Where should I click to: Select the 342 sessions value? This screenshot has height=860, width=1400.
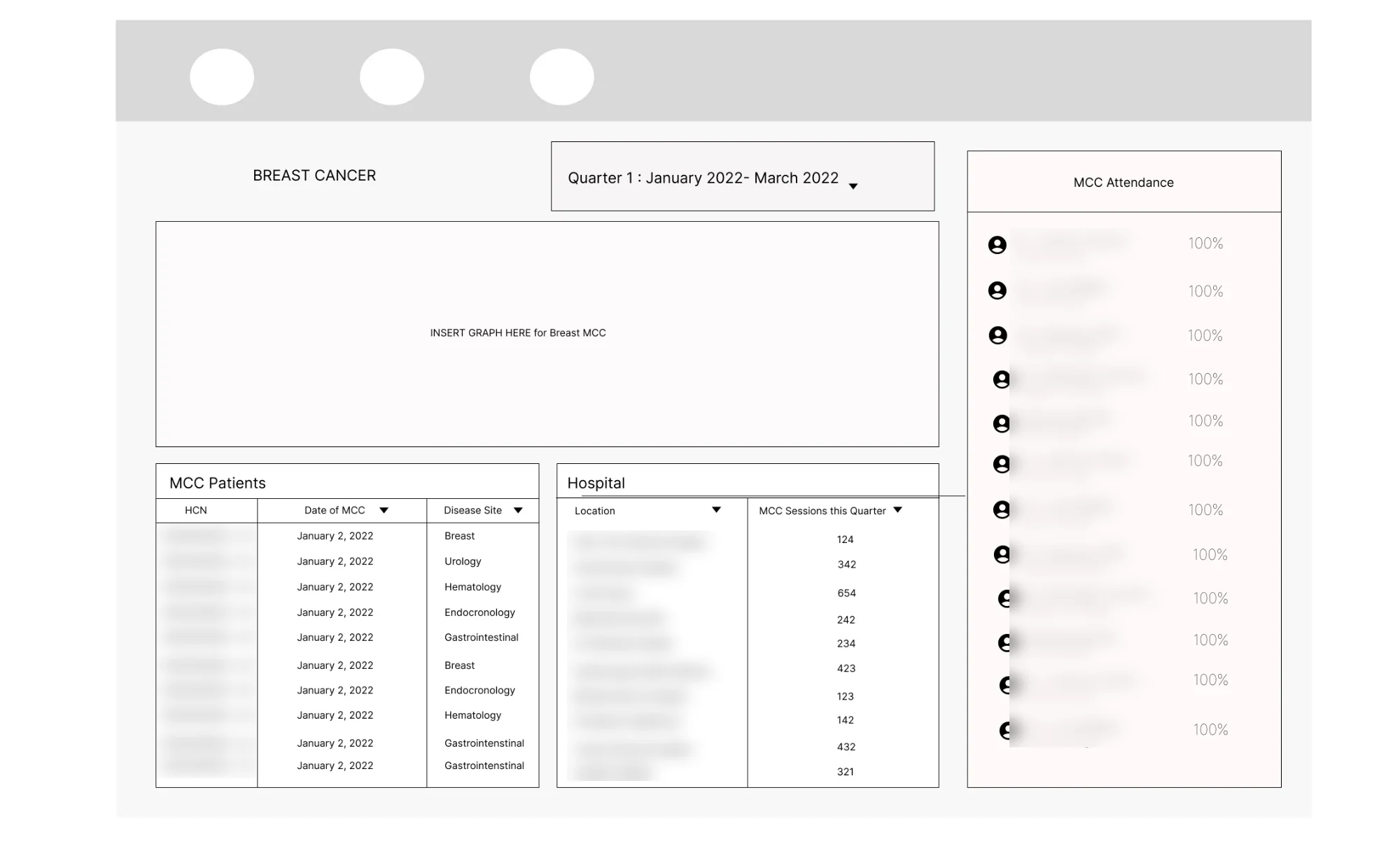tap(847, 565)
